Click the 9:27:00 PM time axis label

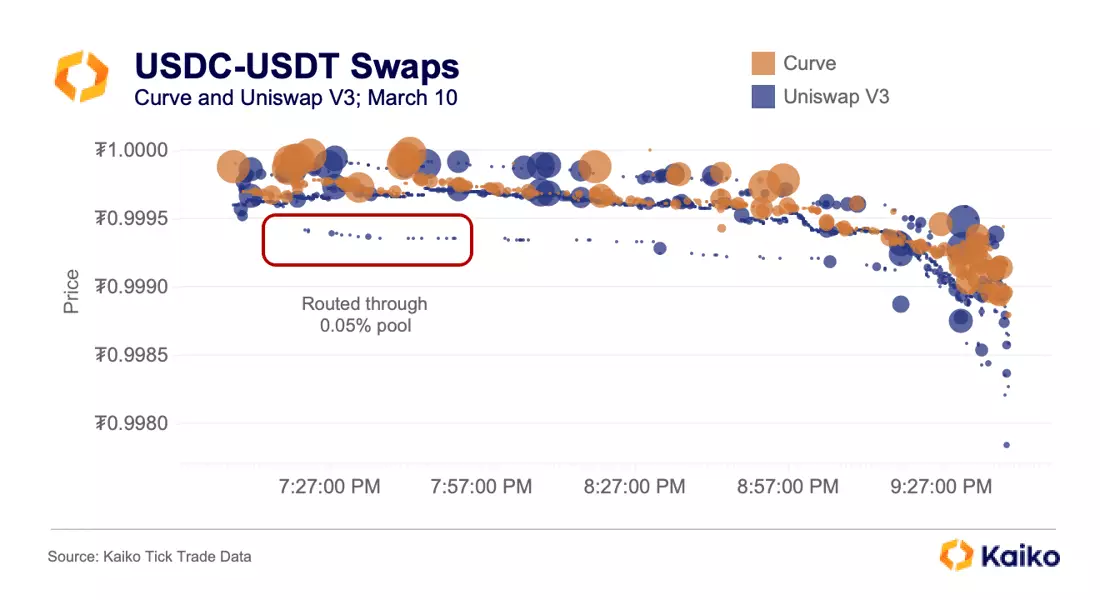(x=941, y=486)
